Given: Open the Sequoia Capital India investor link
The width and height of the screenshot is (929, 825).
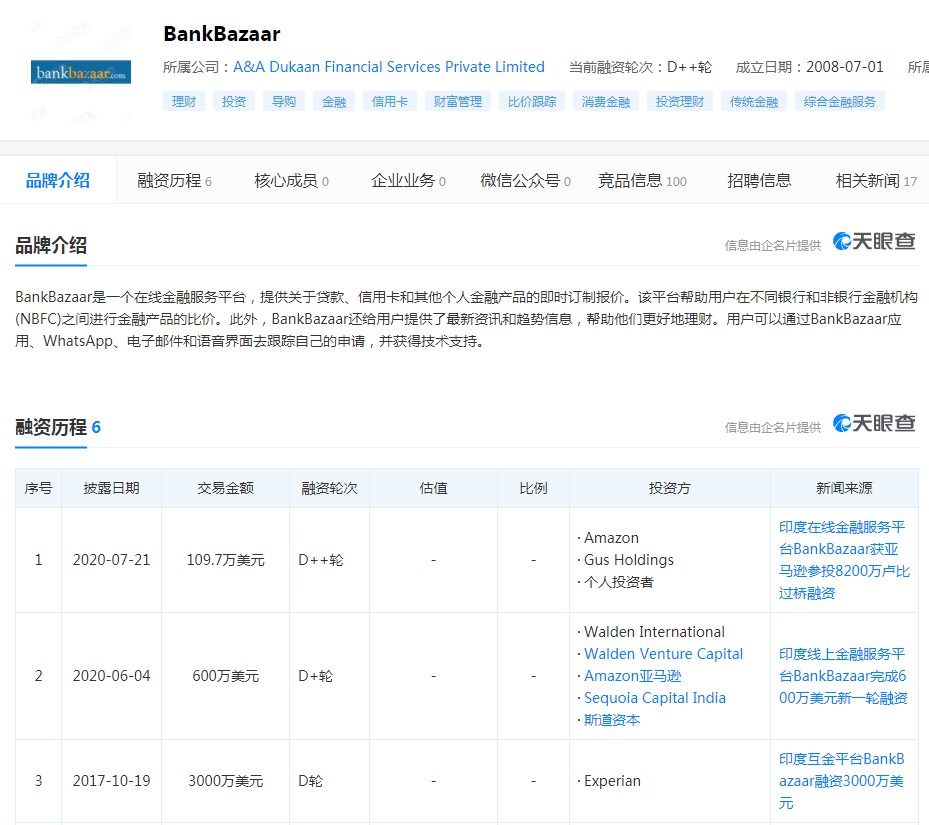Looking at the screenshot, I should (x=655, y=698).
